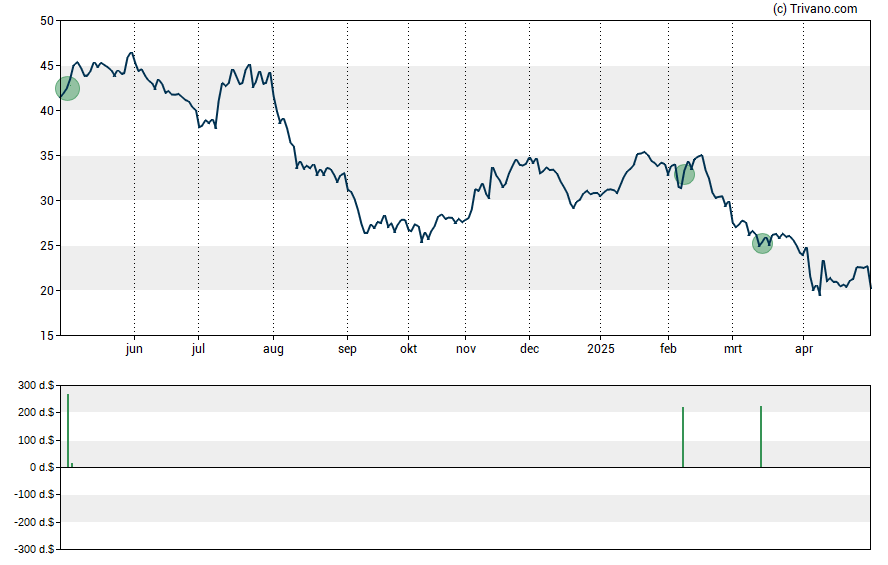Viewport: 888px width, 565px height.
Task: Click the 'mrt' axis label
Action: (x=732, y=349)
